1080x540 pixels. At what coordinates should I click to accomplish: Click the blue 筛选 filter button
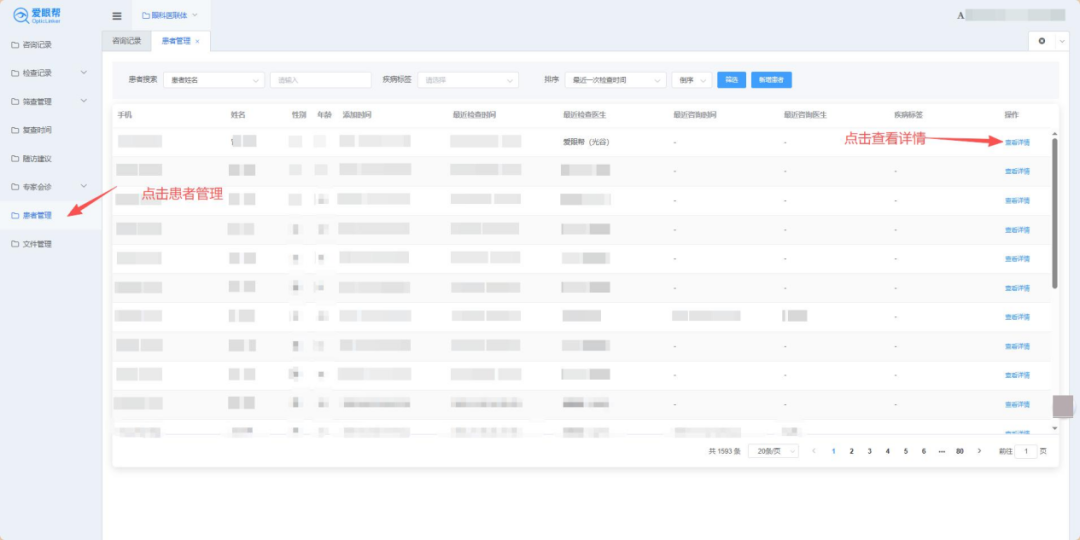(x=732, y=80)
